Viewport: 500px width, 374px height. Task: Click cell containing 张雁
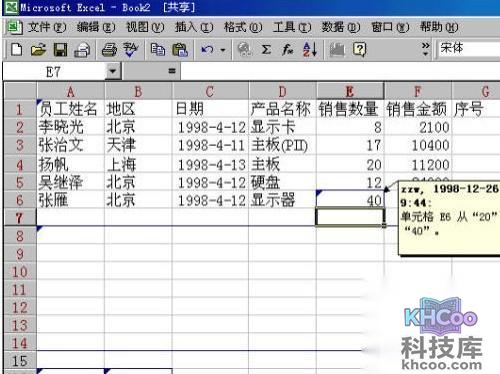pyautogui.click(x=70, y=200)
